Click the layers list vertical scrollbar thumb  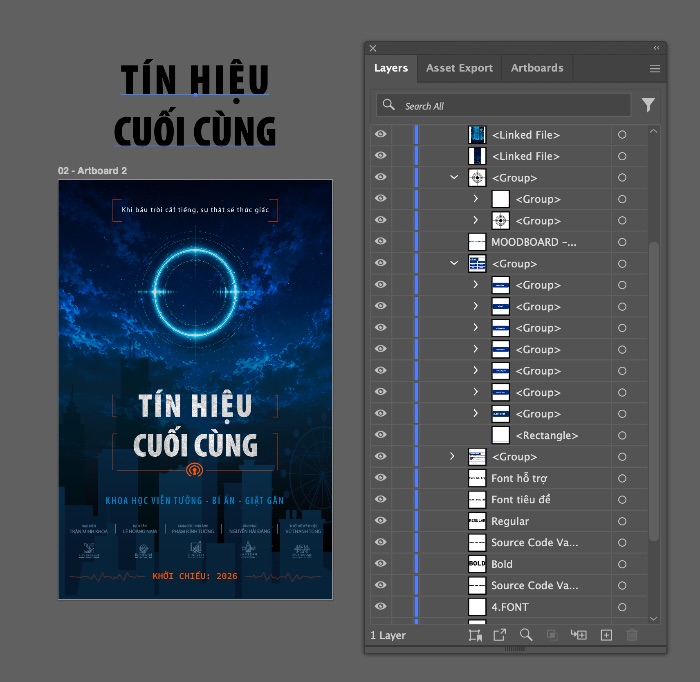(654, 391)
